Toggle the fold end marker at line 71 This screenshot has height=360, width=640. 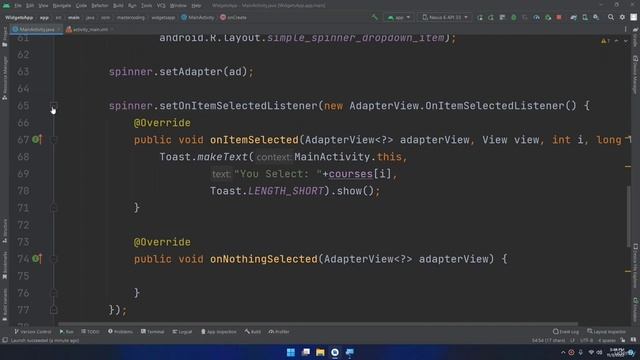53,208
